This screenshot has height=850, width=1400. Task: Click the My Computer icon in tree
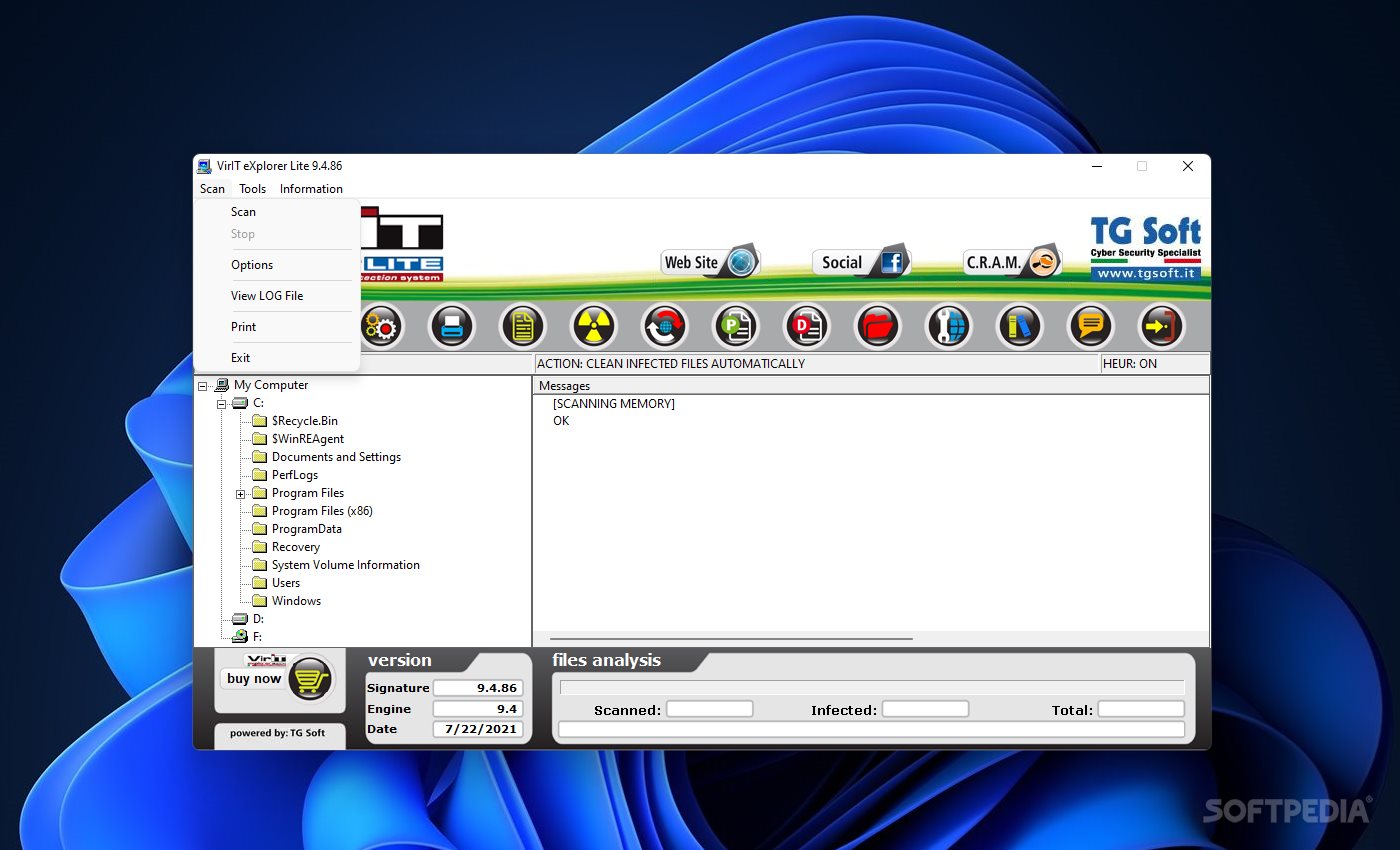point(221,385)
